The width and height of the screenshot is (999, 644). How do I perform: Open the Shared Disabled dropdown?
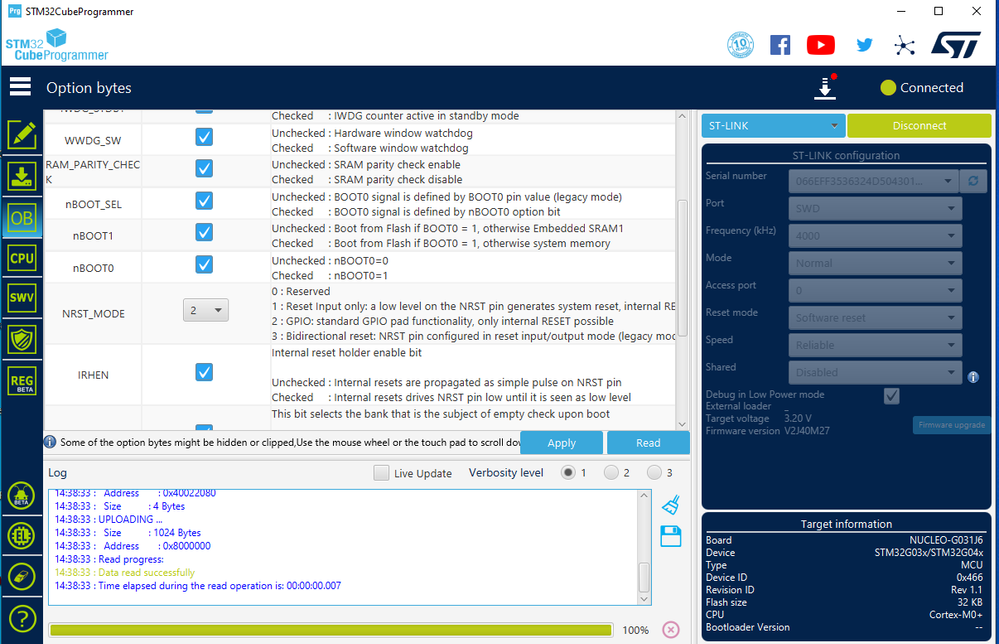[x=875, y=372]
